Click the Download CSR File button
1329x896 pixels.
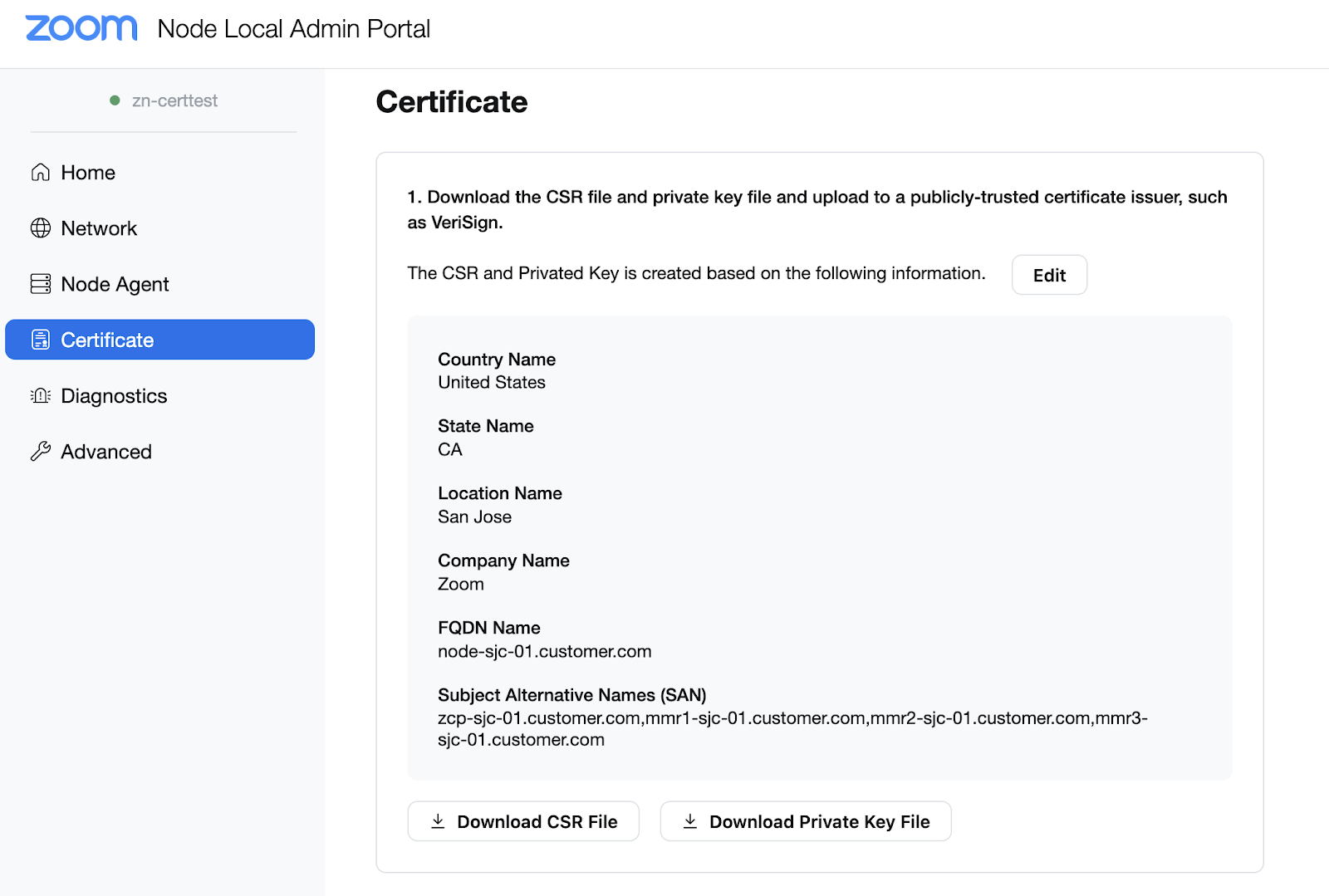pos(523,821)
